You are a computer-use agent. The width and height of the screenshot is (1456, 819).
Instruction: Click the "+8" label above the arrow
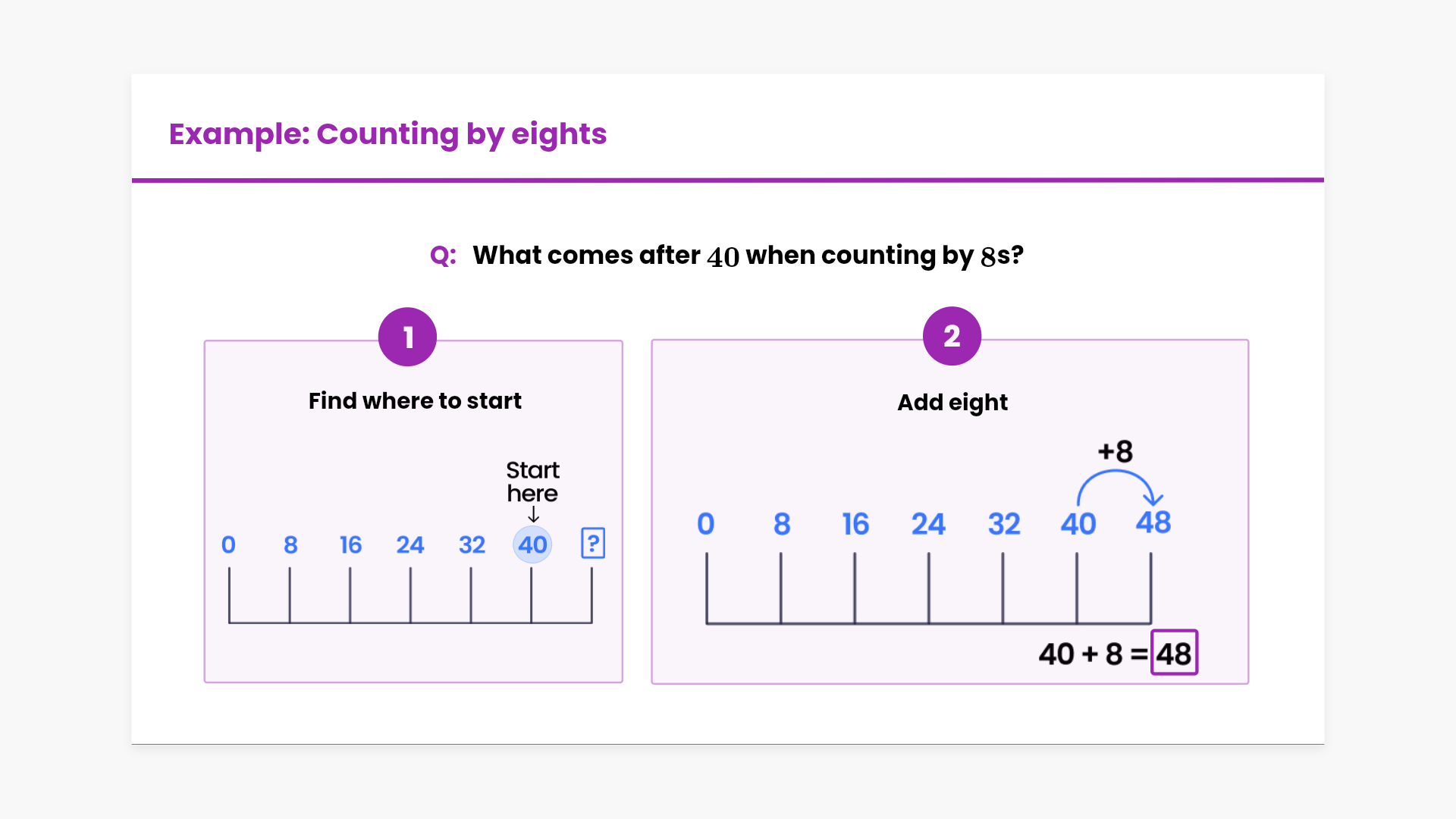[x=1116, y=451]
